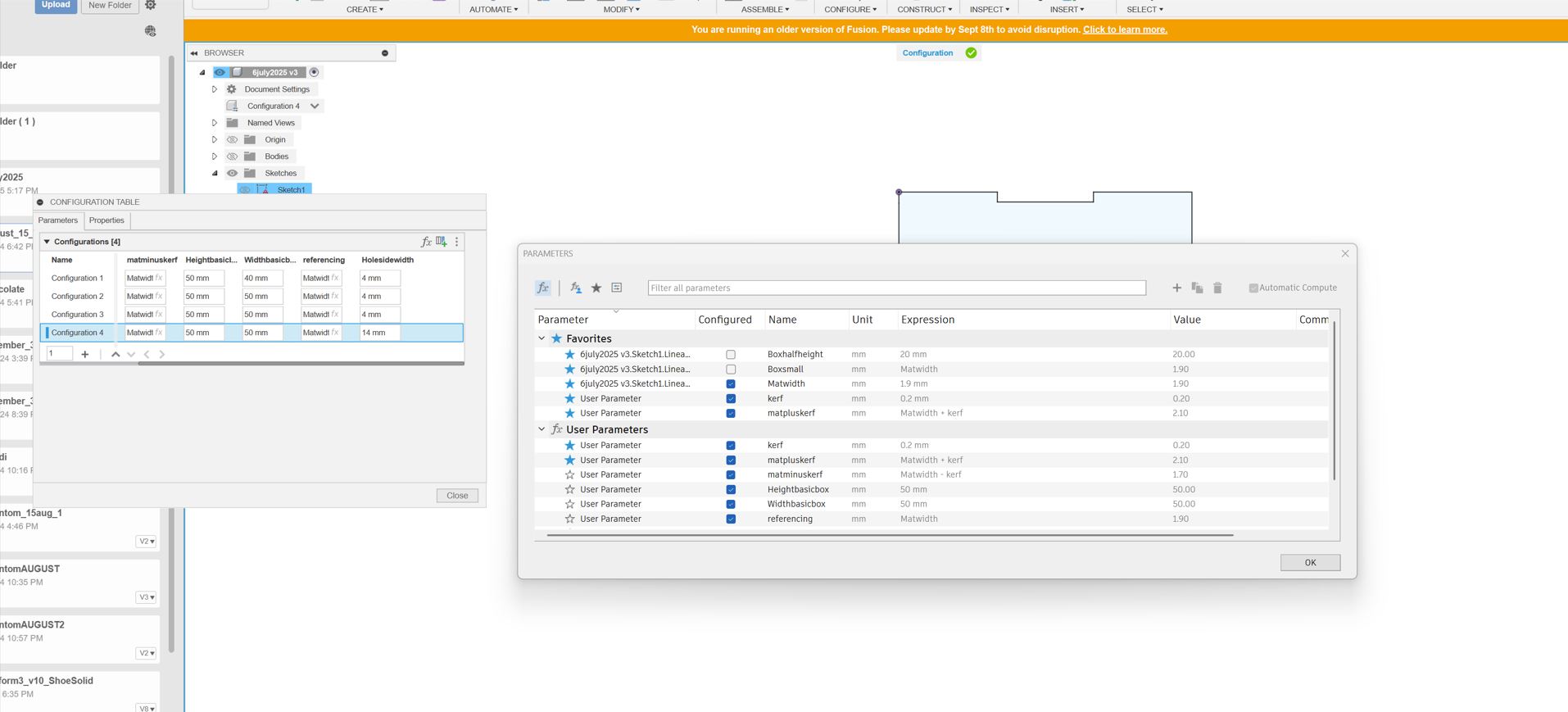Click the trash delete parameter icon
Viewport: 1568px width, 712px height.
click(x=1217, y=288)
